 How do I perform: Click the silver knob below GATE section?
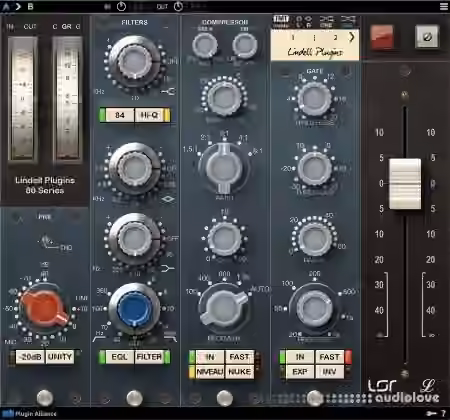[x=314, y=398]
